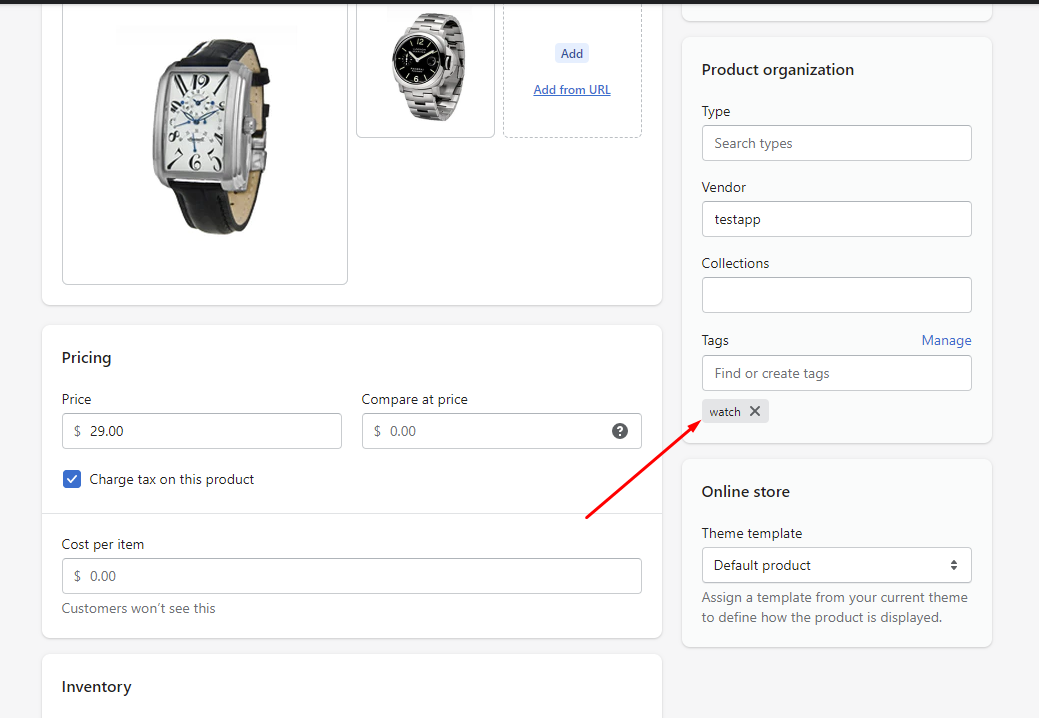Click the Inventory section heading

tap(97, 687)
